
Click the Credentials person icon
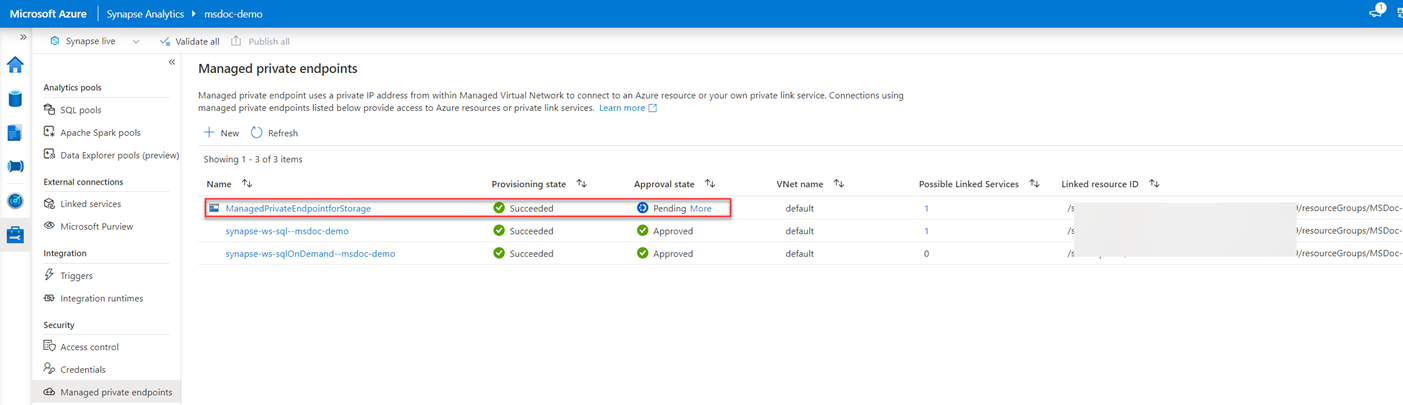coord(50,370)
